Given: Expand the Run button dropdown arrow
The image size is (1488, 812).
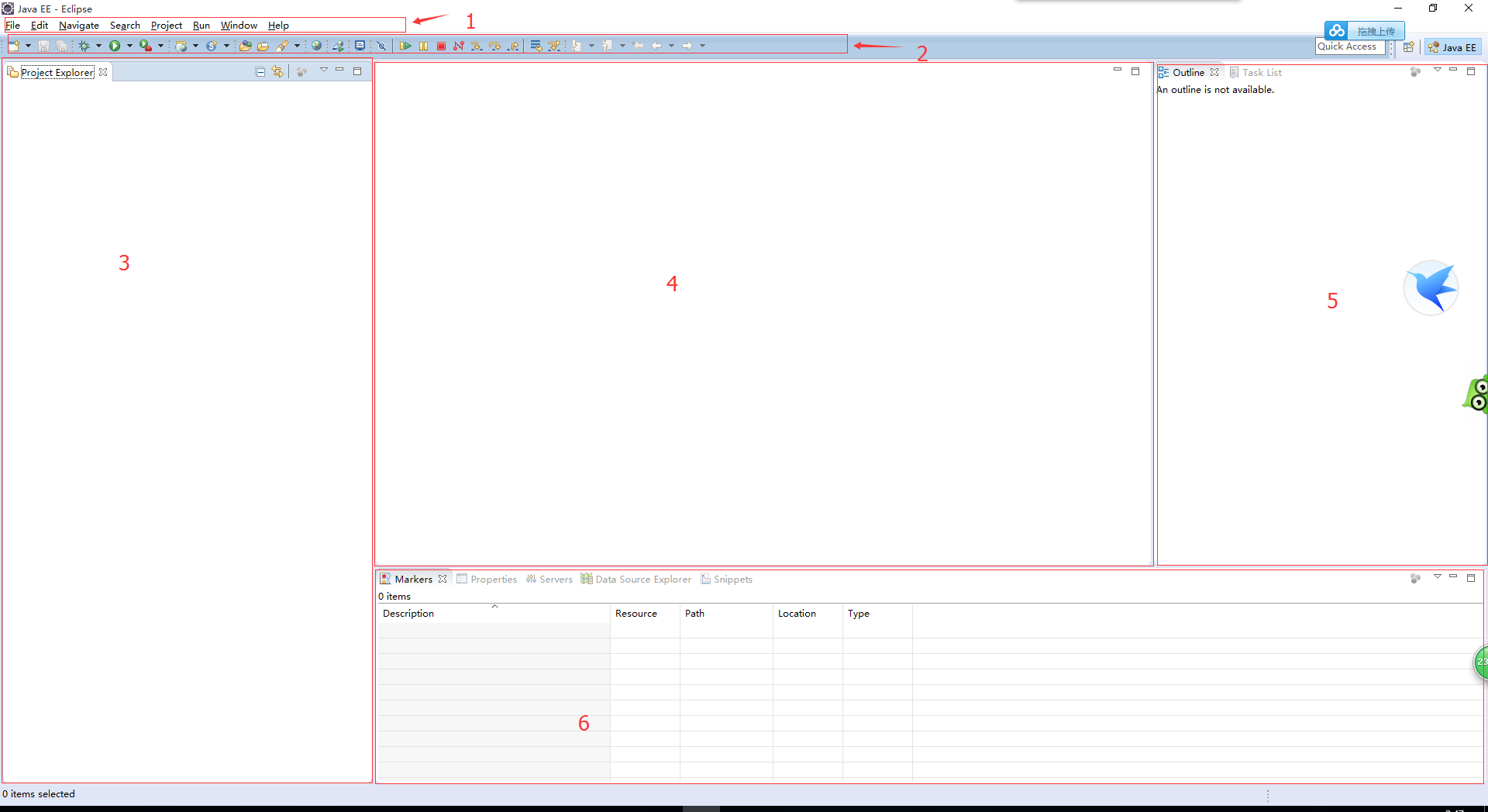Looking at the screenshot, I should point(129,46).
